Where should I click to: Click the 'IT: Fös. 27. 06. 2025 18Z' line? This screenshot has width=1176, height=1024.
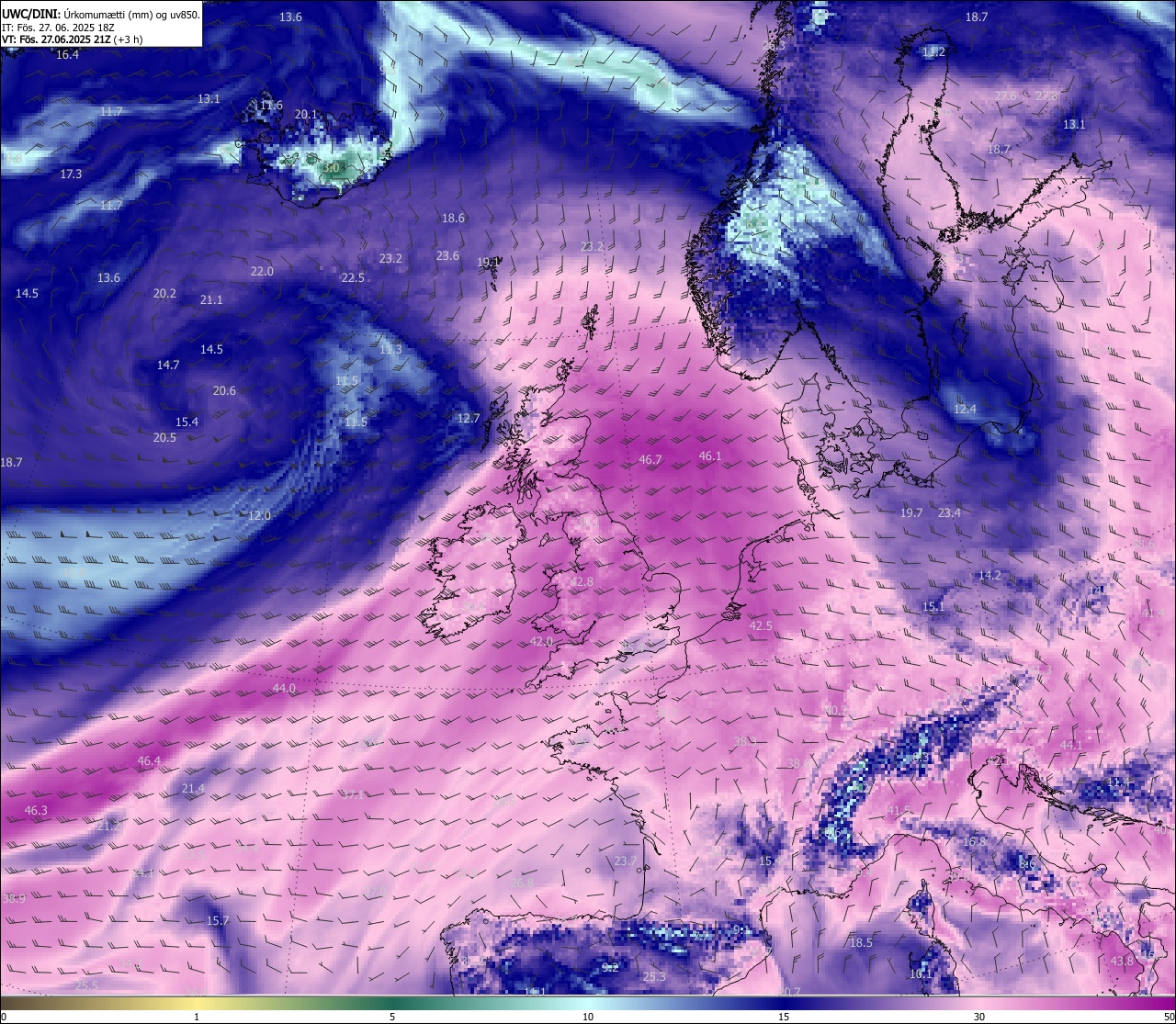(58, 28)
